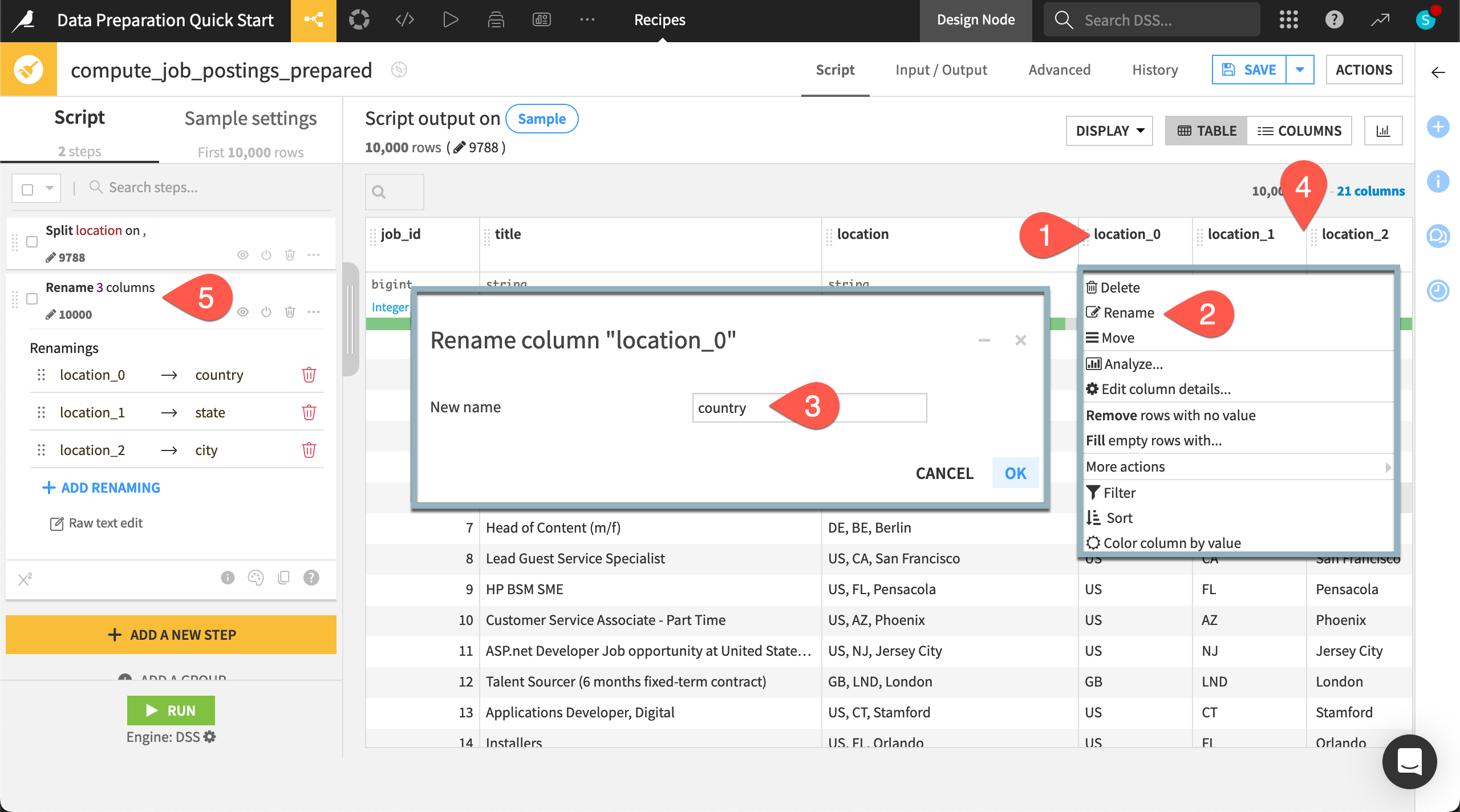Open the dashboards icon in top navigation
The image size is (1460, 812).
pos(542,19)
